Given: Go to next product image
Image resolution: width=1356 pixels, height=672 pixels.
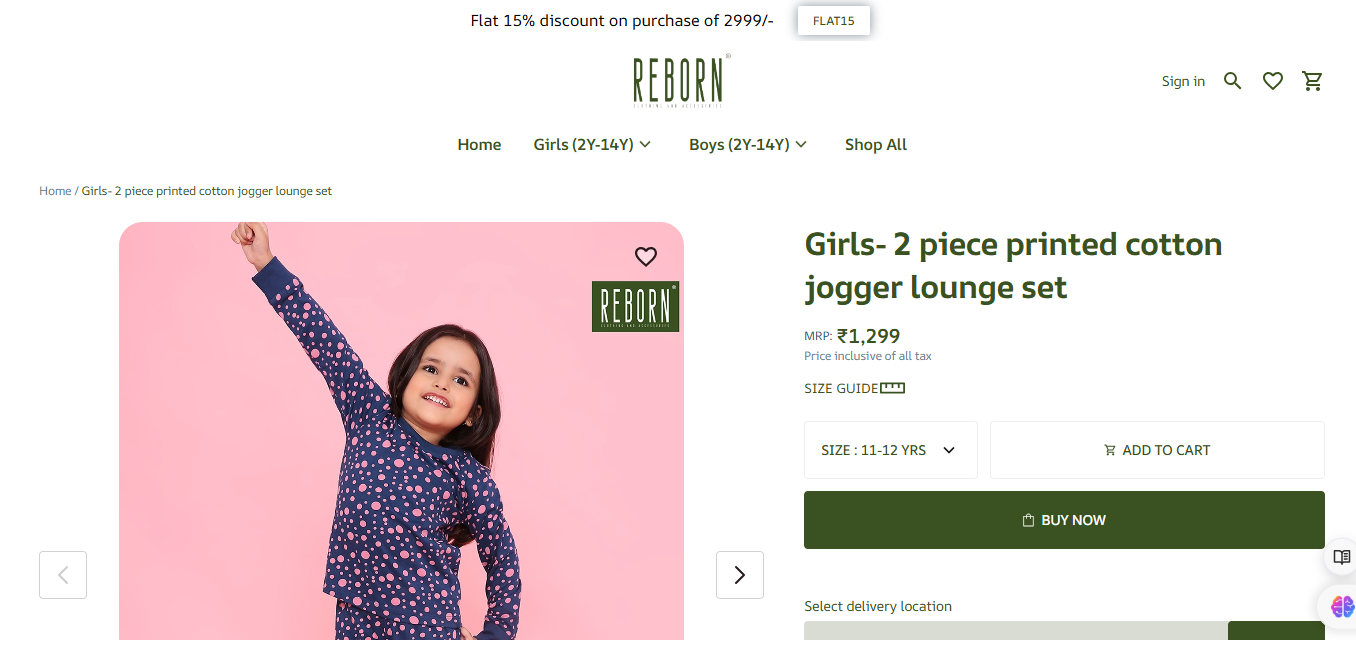Looking at the screenshot, I should click(x=740, y=575).
